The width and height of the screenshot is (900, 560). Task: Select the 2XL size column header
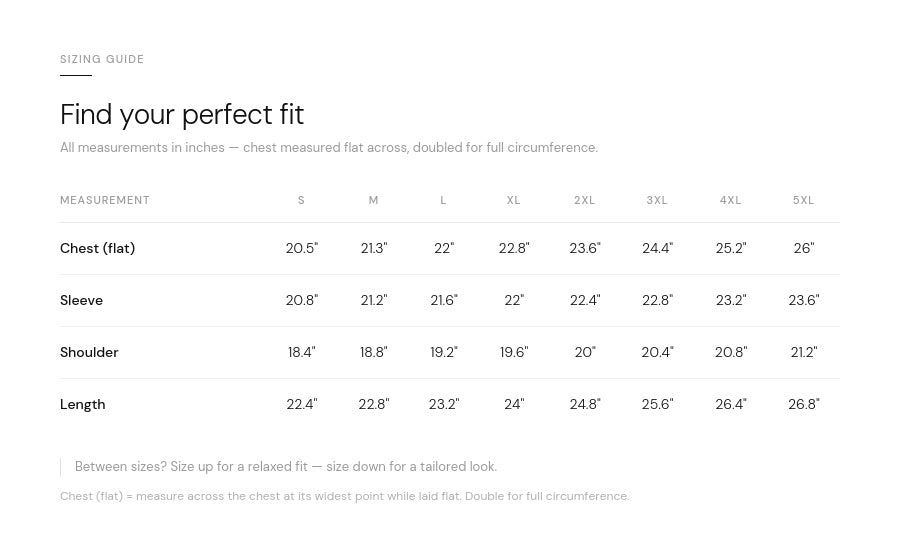pos(585,201)
